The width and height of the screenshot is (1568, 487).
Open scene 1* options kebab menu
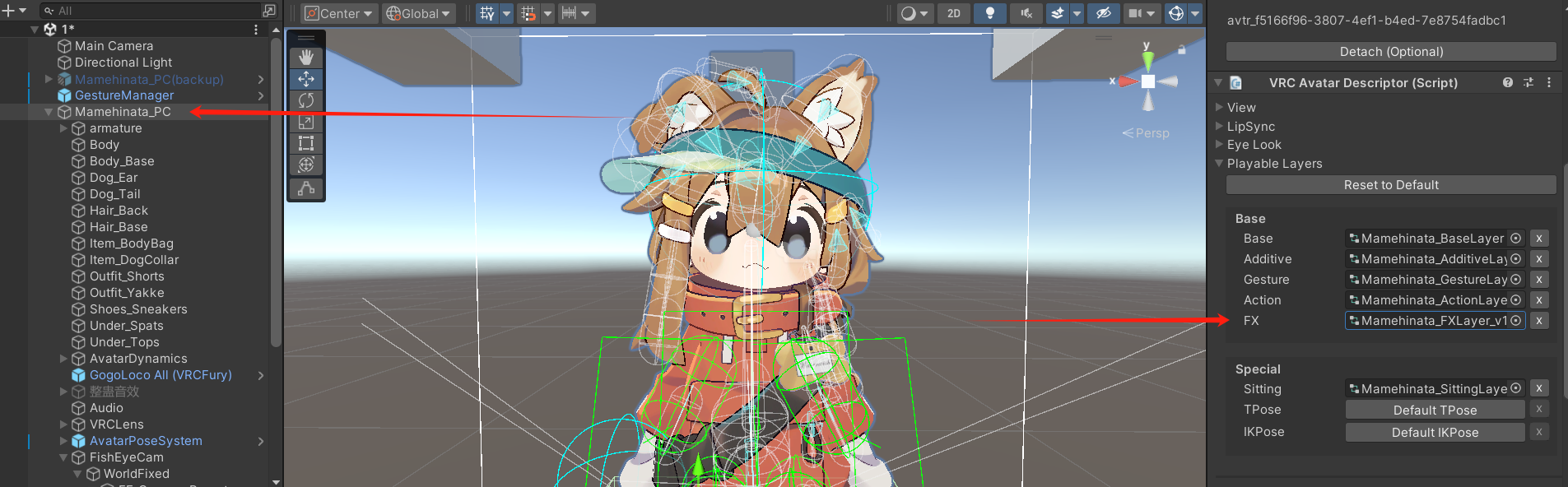(256, 30)
